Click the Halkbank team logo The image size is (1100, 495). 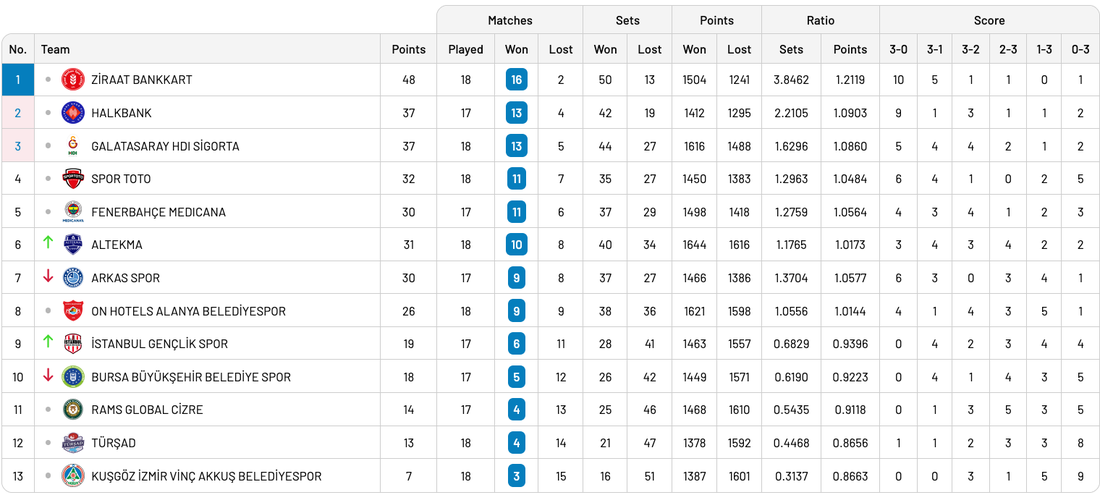73,113
